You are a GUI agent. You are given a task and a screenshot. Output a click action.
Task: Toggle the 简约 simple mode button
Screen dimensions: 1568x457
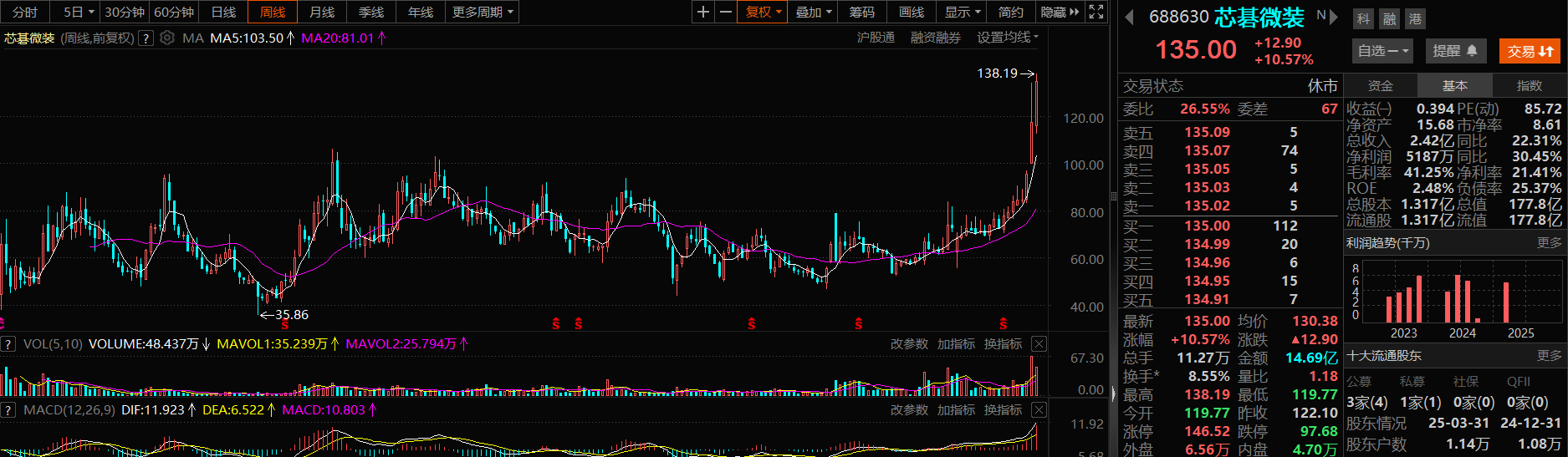1011,12
